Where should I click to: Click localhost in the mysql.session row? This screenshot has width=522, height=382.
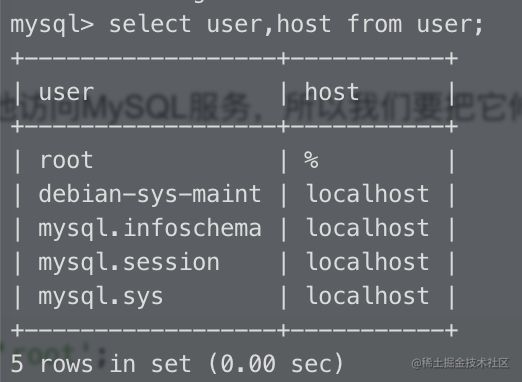pyautogui.click(x=368, y=261)
